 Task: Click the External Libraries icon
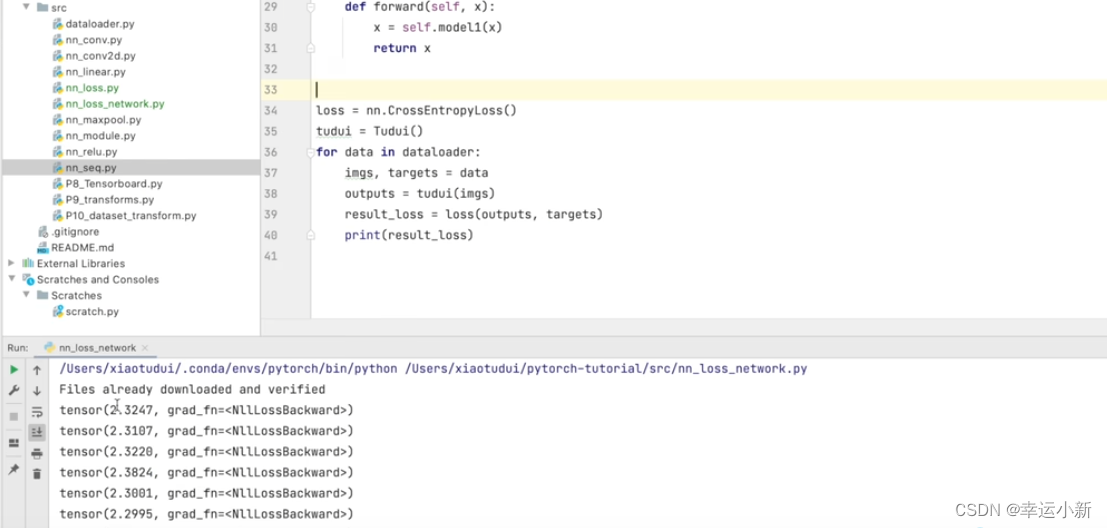[x=28, y=263]
